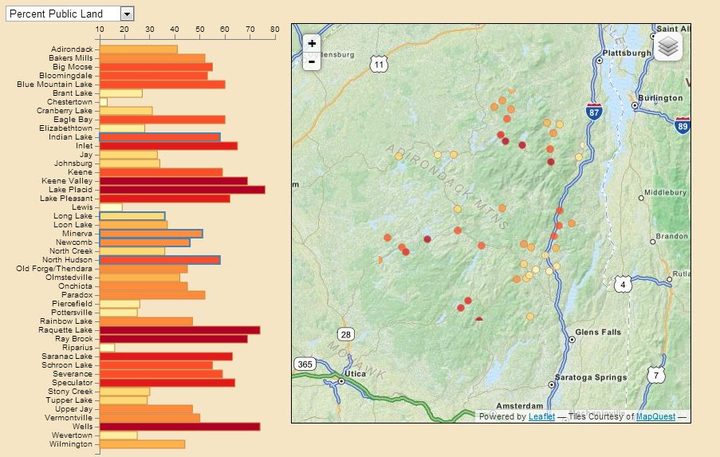
Task: Click the Keene Valley bar
Action: coord(174,181)
